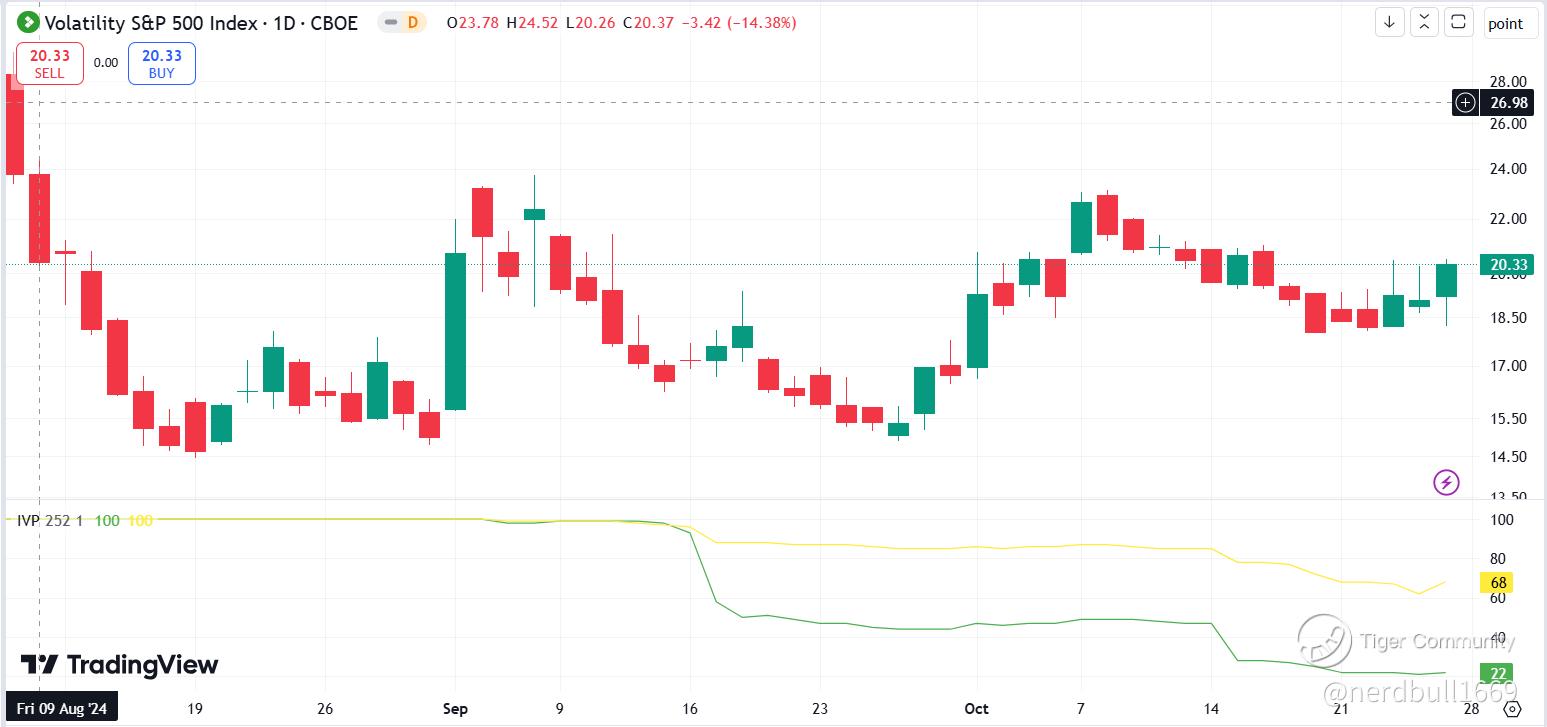Select the IVP 252 1 indicator legend

51,520
